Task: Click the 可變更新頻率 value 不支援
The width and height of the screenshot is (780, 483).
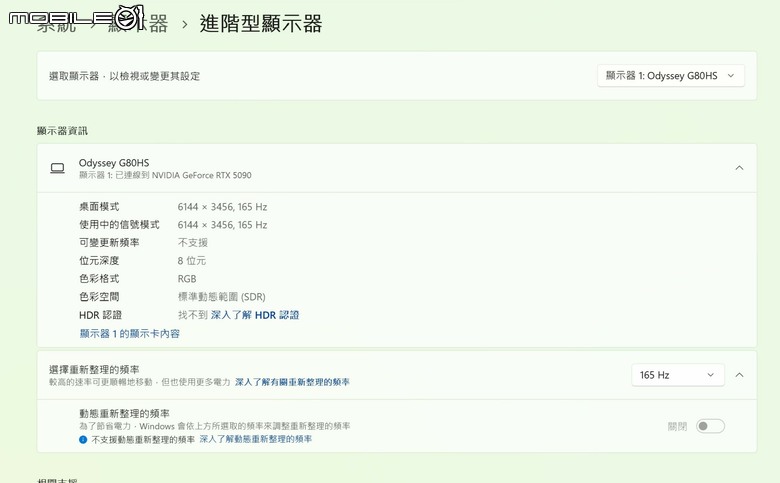Action: tap(193, 243)
